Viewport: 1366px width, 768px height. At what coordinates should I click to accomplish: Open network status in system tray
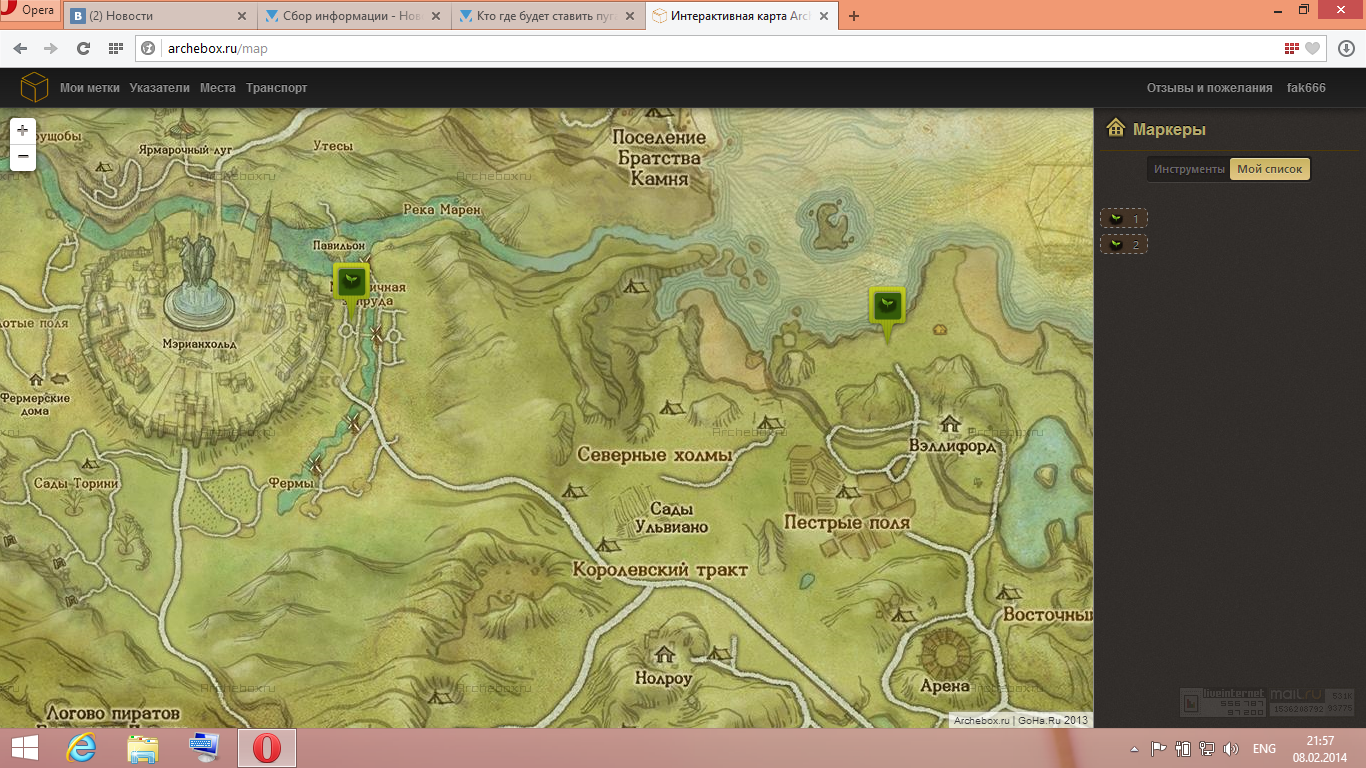1207,749
